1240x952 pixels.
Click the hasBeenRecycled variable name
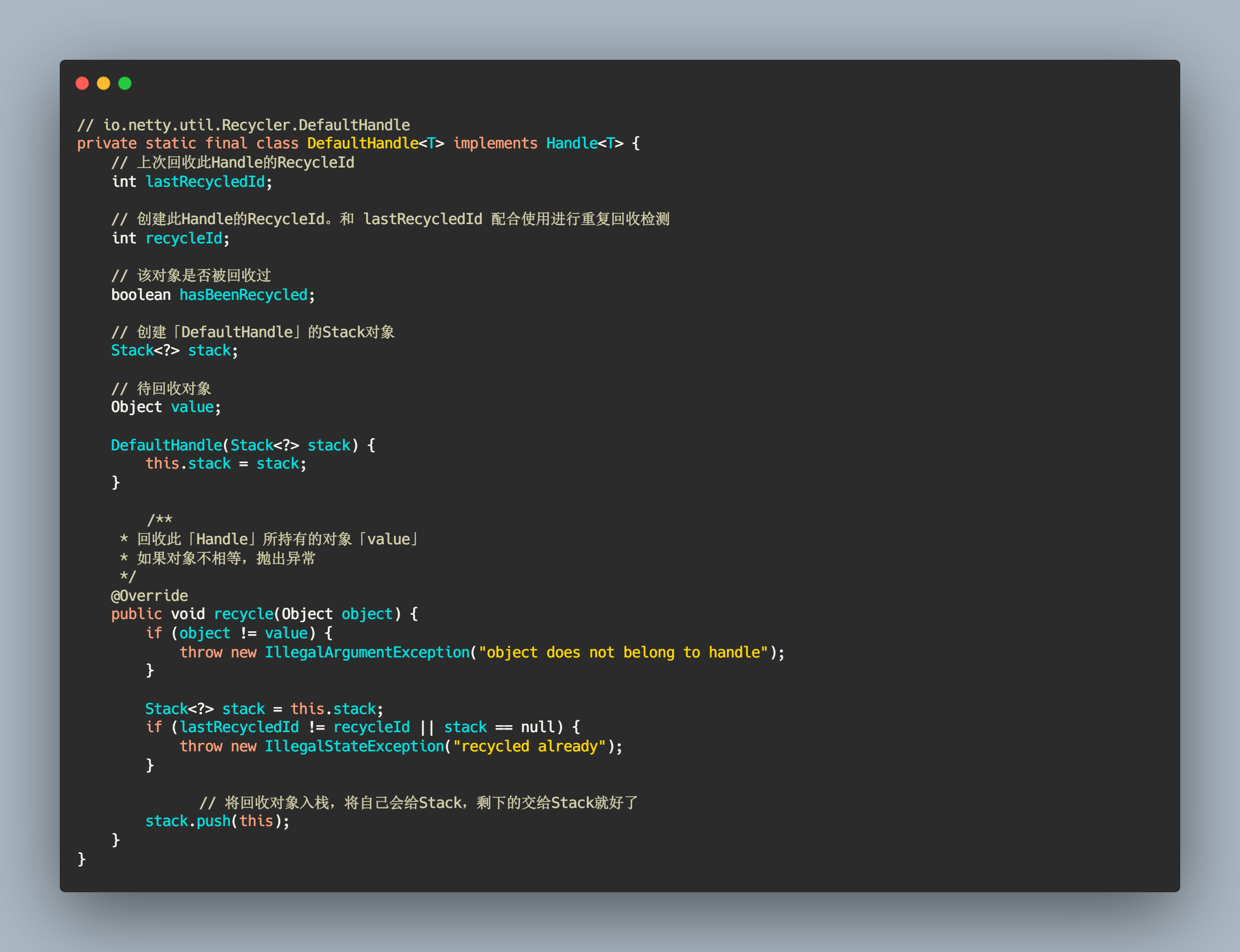point(243,295)
